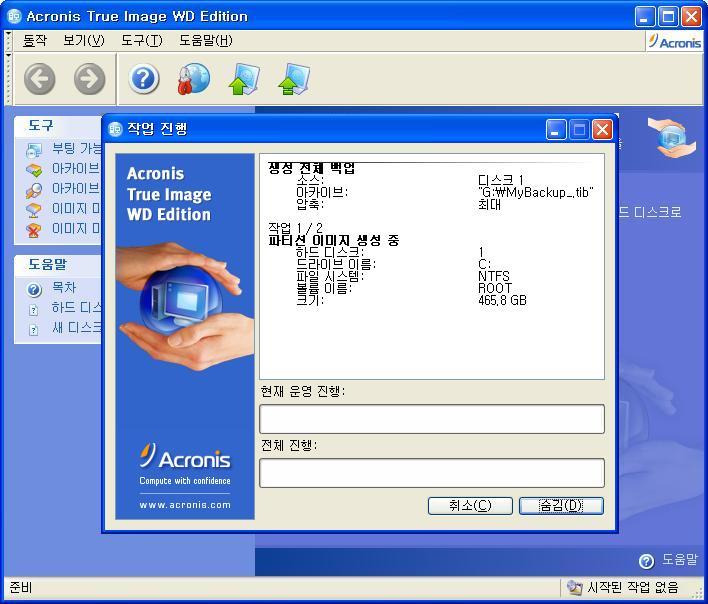Click the archive path "G:\MyBackup_.tib" text
The height and width of the screenshot is (604, 708).
click(x=536, y=193)
